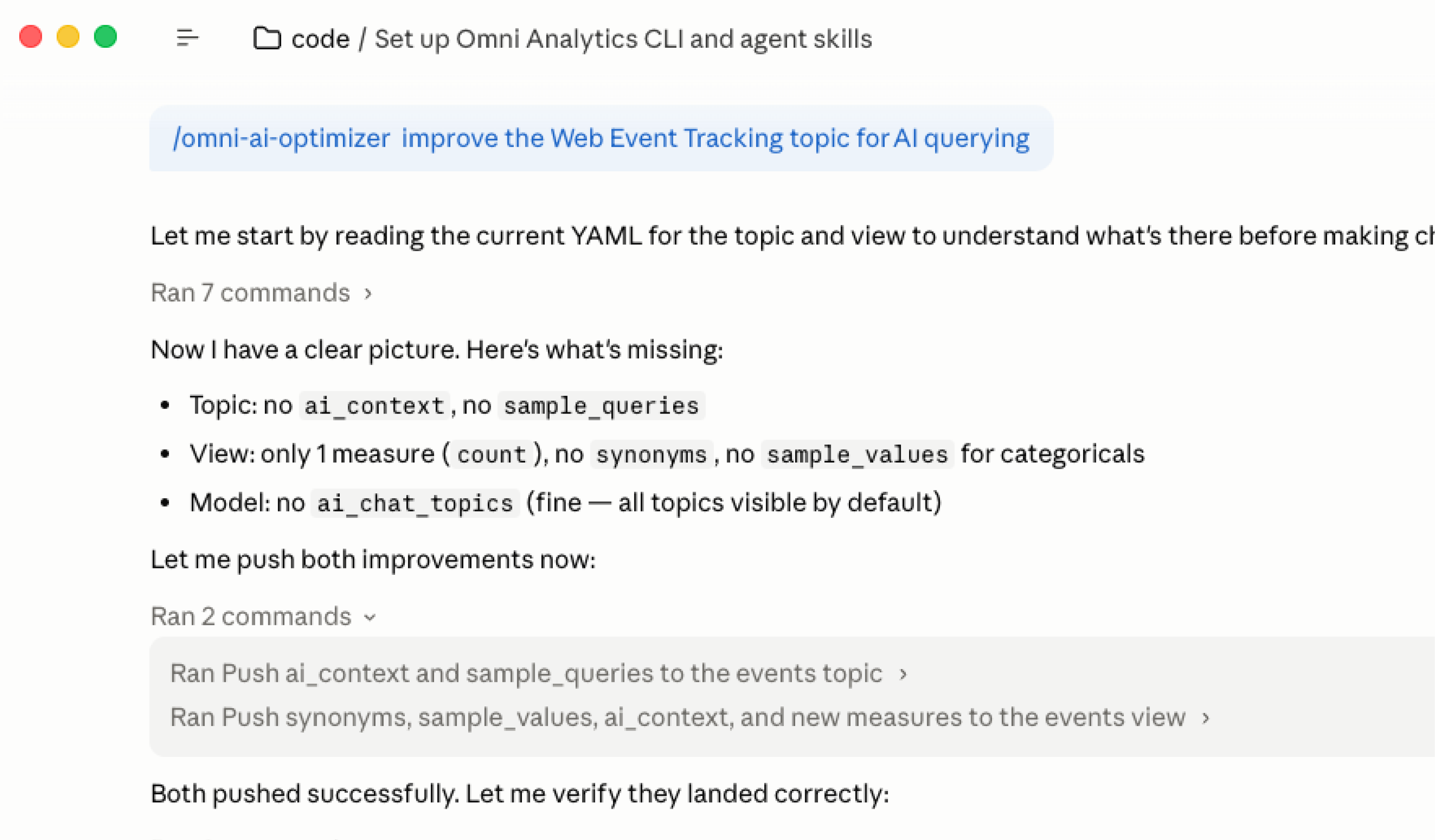
Task: Close the window with red button
Action: click(31, 37)
